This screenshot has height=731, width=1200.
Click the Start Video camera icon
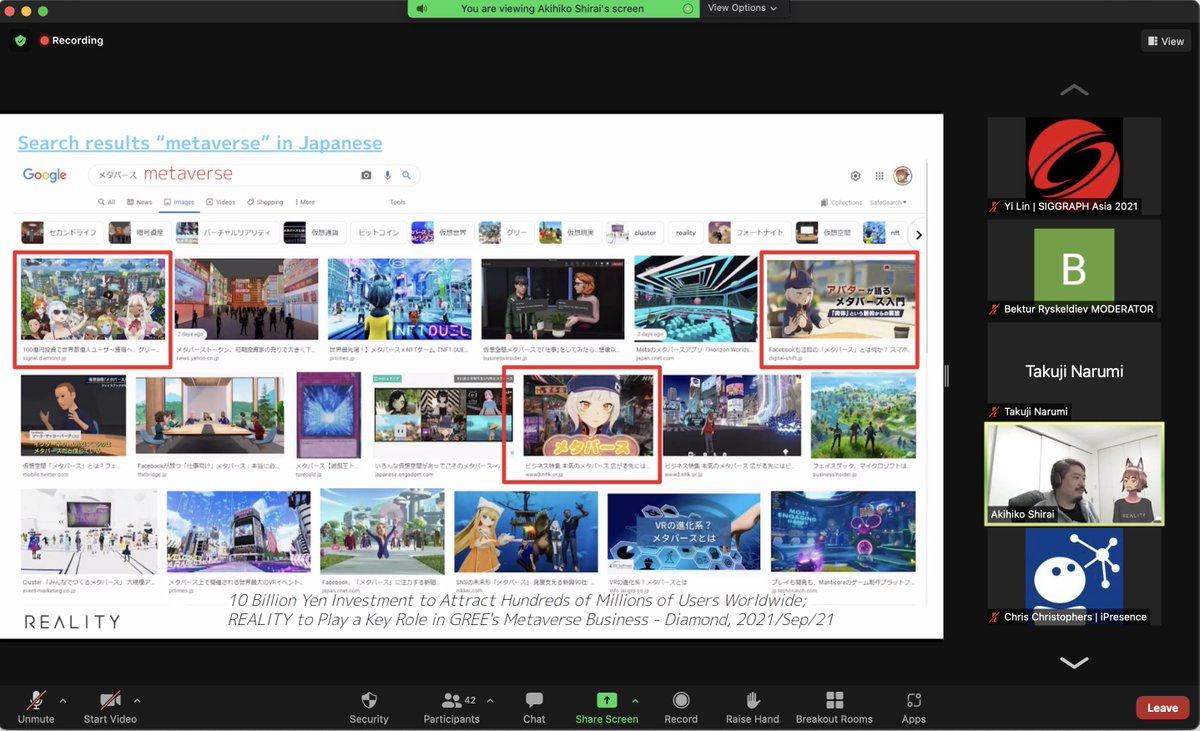point(110,700)
